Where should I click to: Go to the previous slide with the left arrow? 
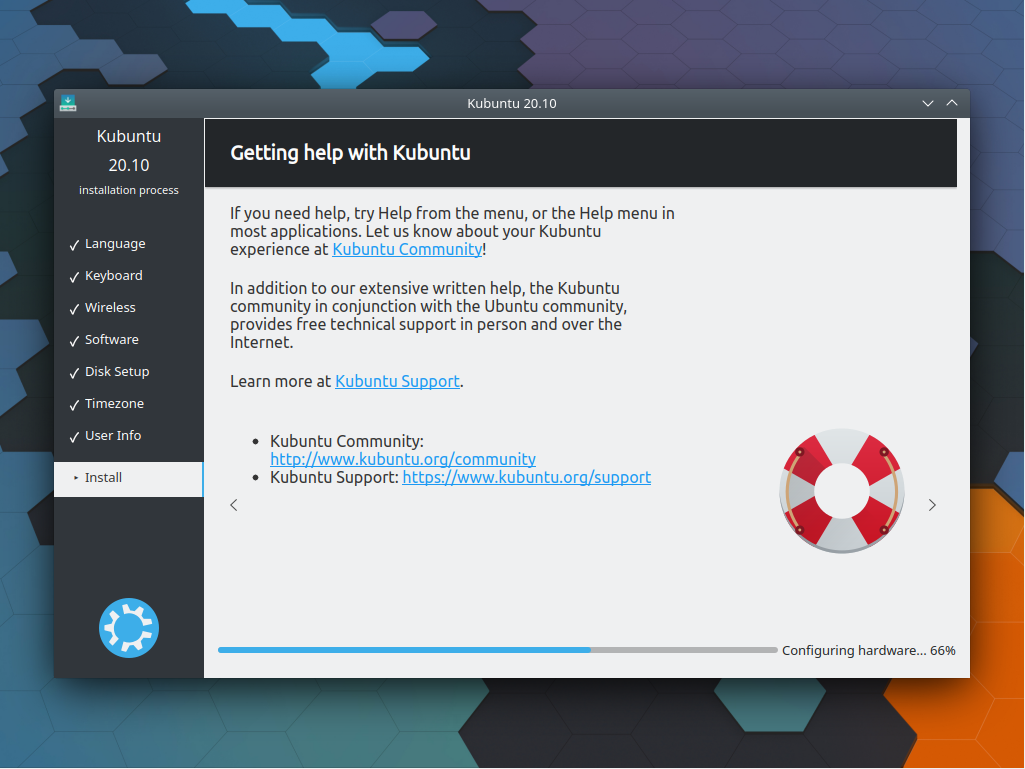click(234, 505)
